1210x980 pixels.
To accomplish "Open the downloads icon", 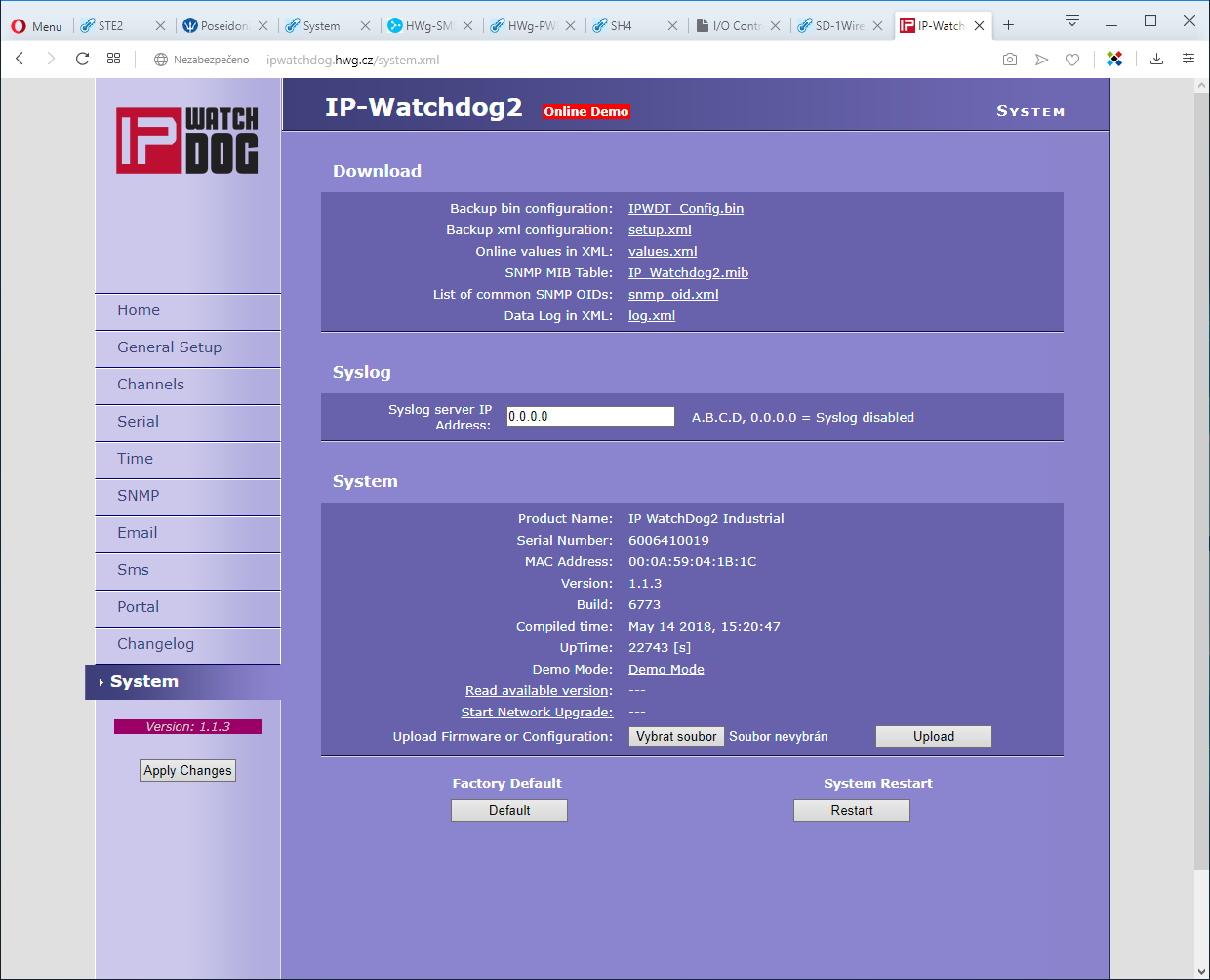I will [x=1156, y=60].
